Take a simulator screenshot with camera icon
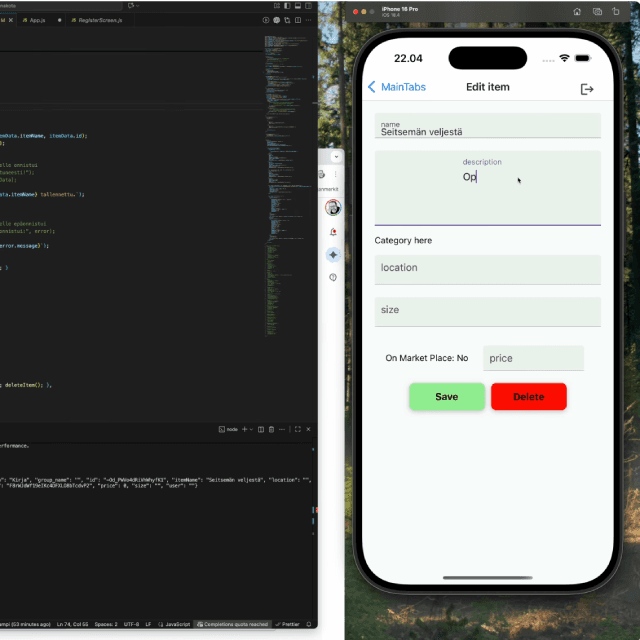The image size is (640, 640). pos(597,11)
